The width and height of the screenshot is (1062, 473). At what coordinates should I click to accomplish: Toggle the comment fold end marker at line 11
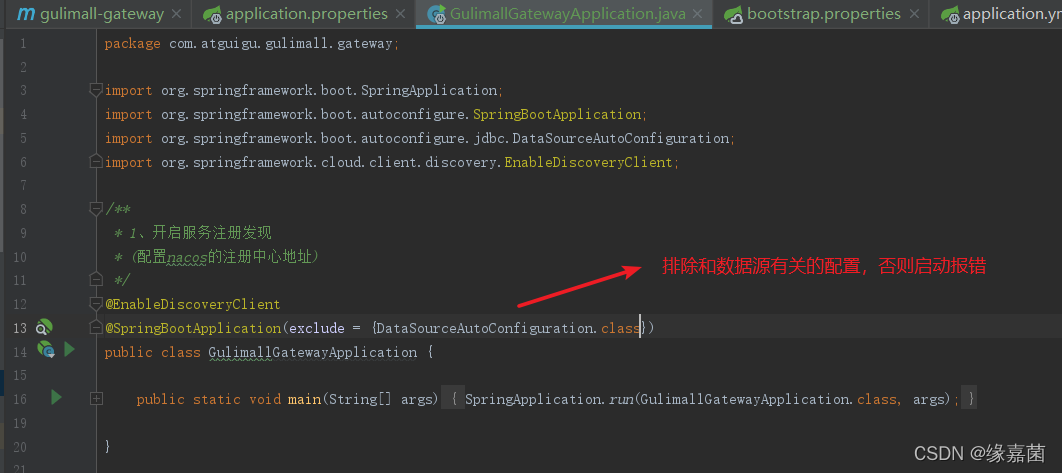pyautogui.click(x=96, y=280)
